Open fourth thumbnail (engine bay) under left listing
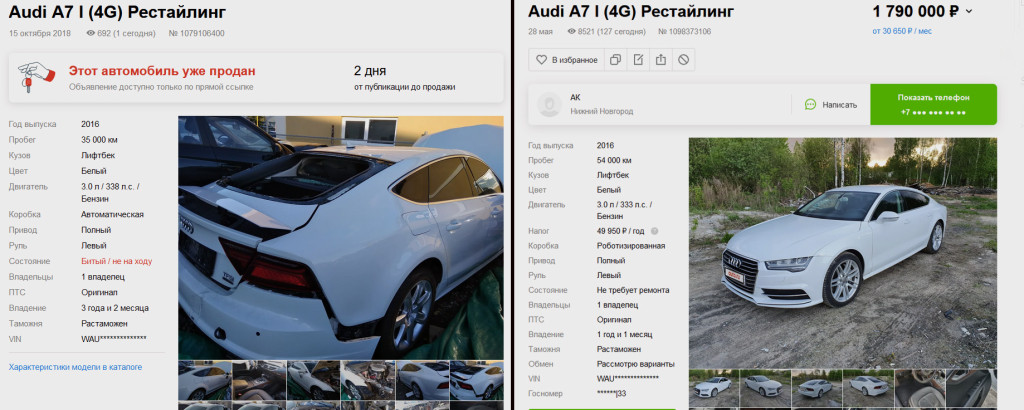 [368, 381]
